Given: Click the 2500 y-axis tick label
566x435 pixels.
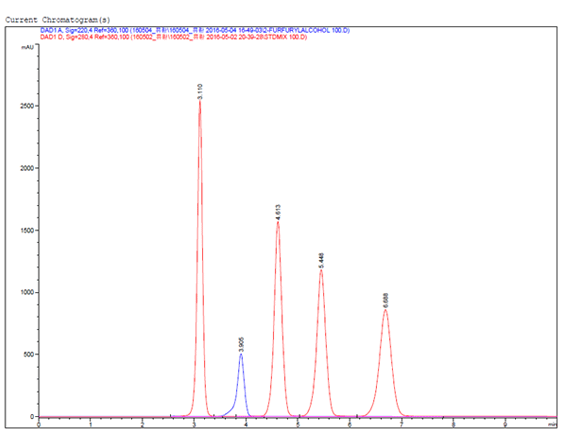Looking at the screenshot, I should pos(27,106).
